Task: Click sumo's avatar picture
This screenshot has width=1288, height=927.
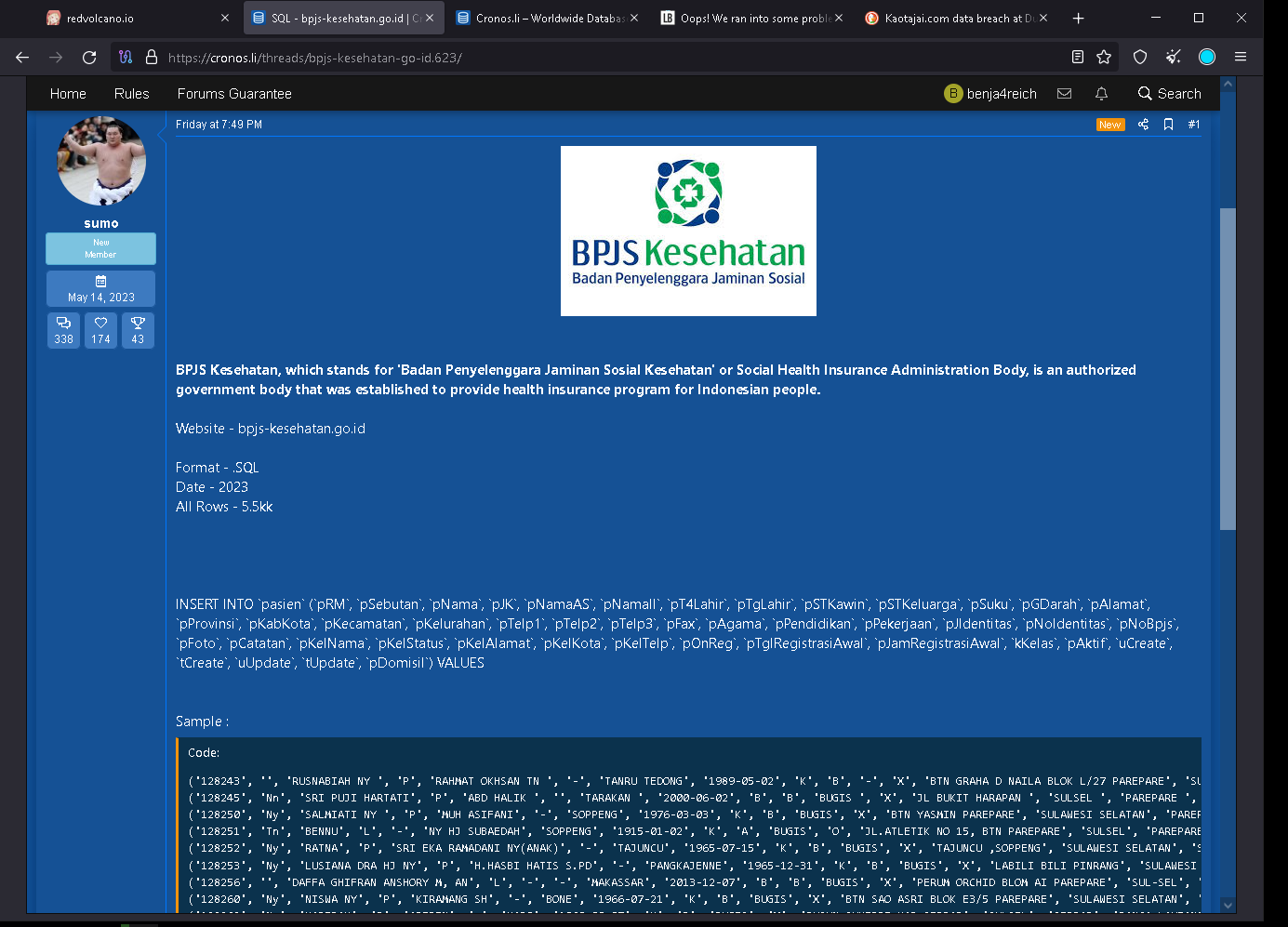Action: pyautogui.click(x=101, y=161)
